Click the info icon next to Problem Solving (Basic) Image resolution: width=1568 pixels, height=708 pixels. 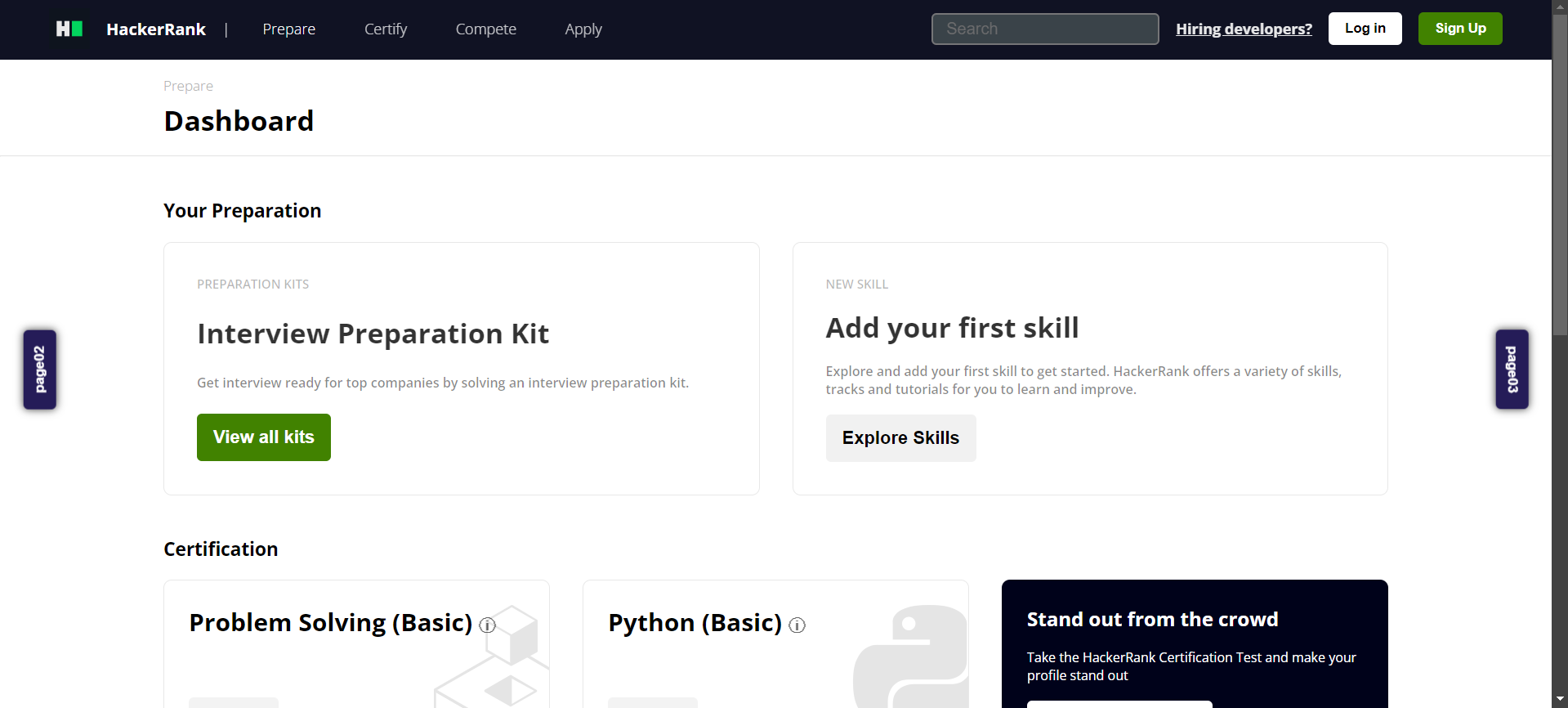click(x=488, y=625)
